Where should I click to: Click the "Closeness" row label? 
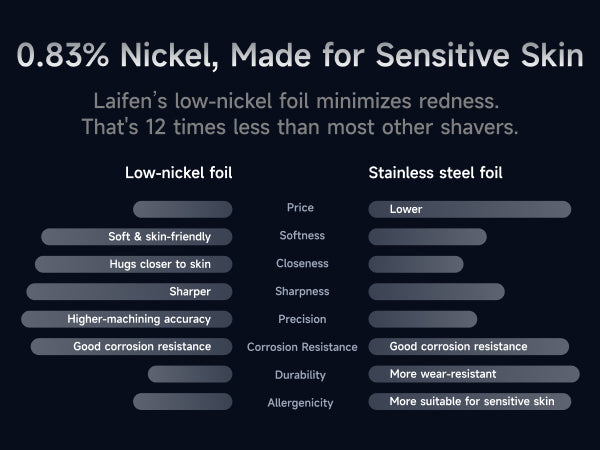pyautogui.click(x=300, y=264)
